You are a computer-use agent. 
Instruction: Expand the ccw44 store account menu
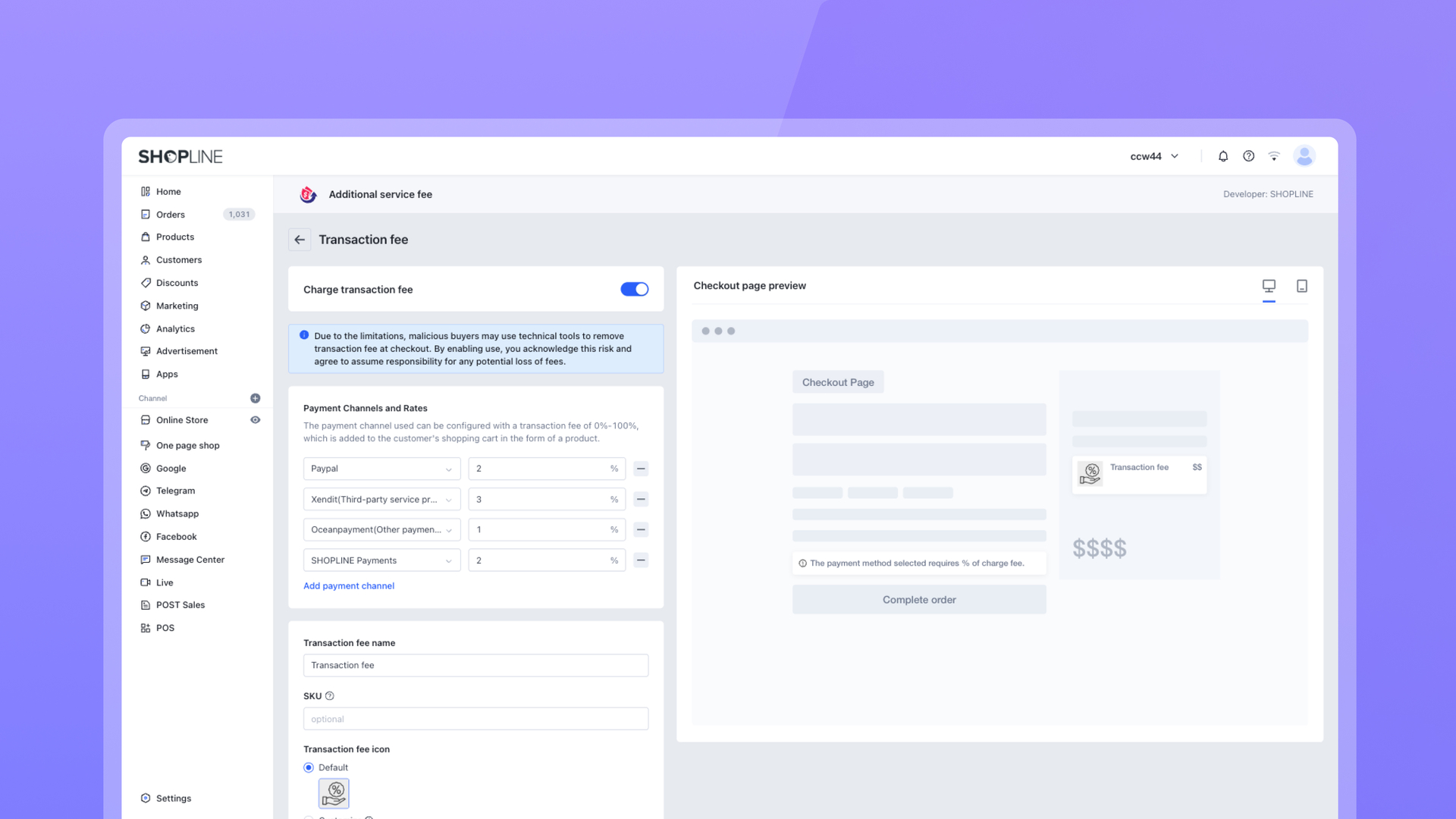[x=1154, y=156]
